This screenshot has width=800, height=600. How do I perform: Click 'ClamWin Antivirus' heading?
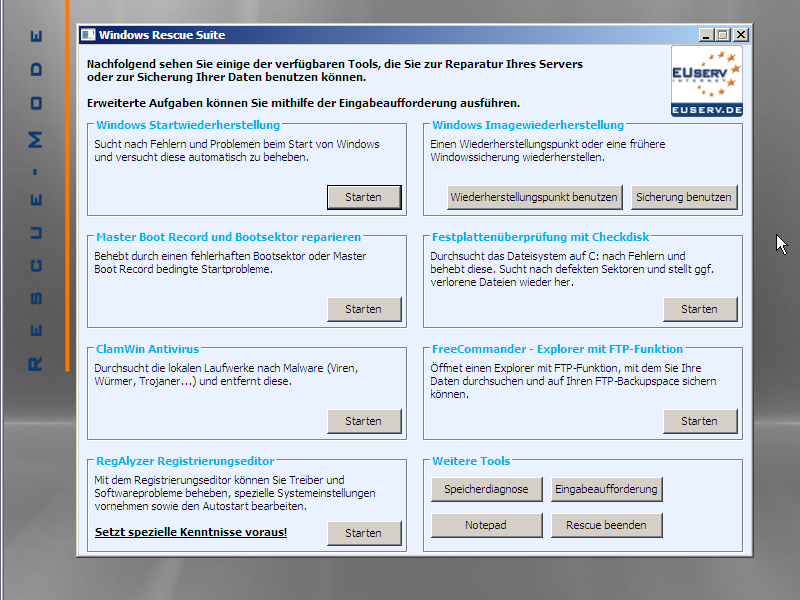147,349
